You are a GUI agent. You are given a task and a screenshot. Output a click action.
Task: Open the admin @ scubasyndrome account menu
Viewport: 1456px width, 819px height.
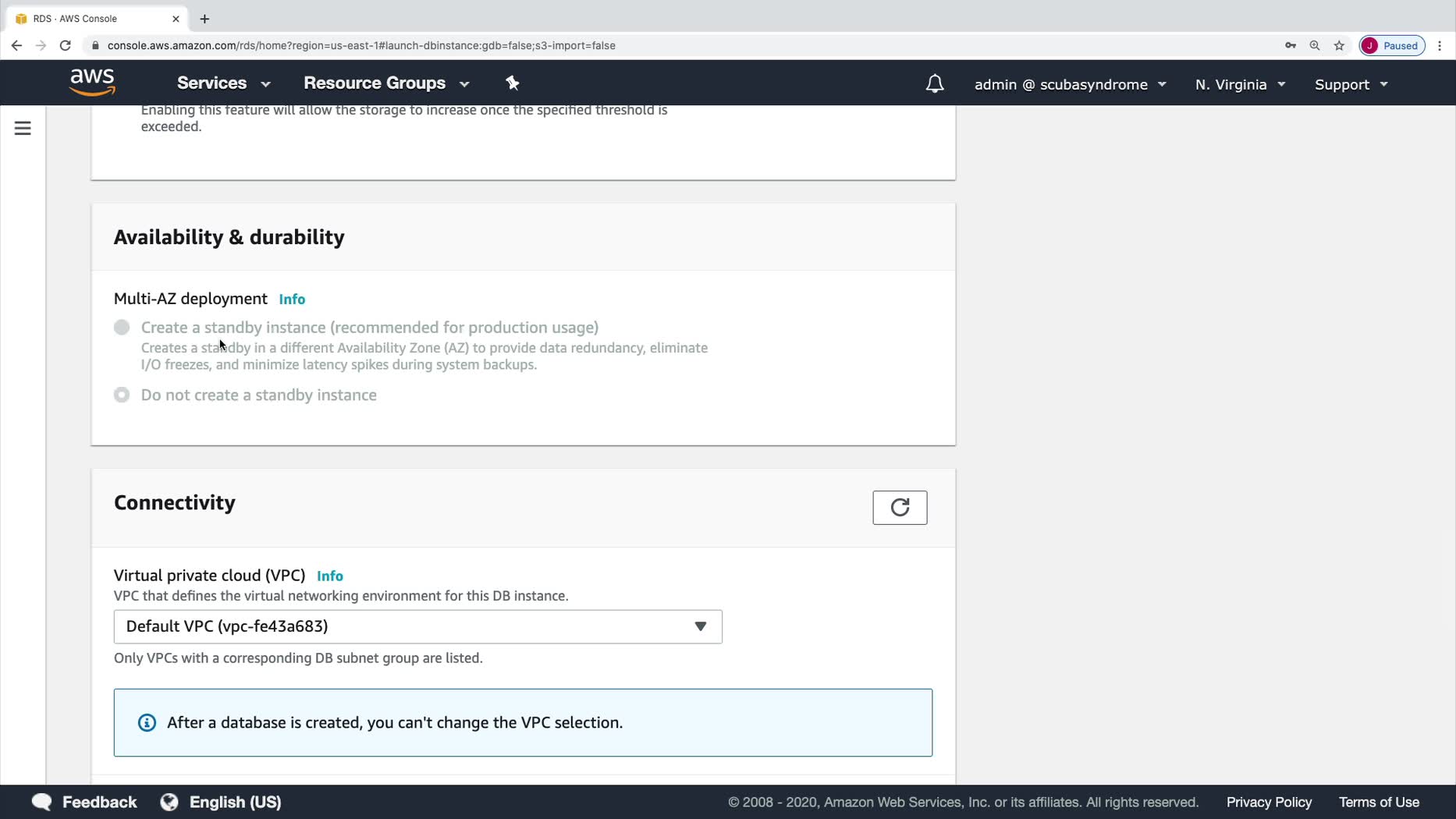pyautogui.click(x=1071, y=84)
